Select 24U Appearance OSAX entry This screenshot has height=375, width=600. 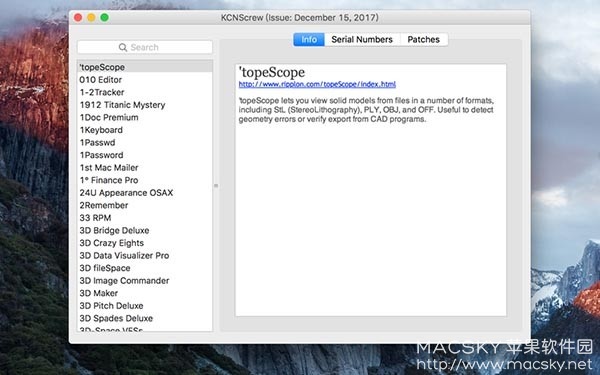pos(145,193)
